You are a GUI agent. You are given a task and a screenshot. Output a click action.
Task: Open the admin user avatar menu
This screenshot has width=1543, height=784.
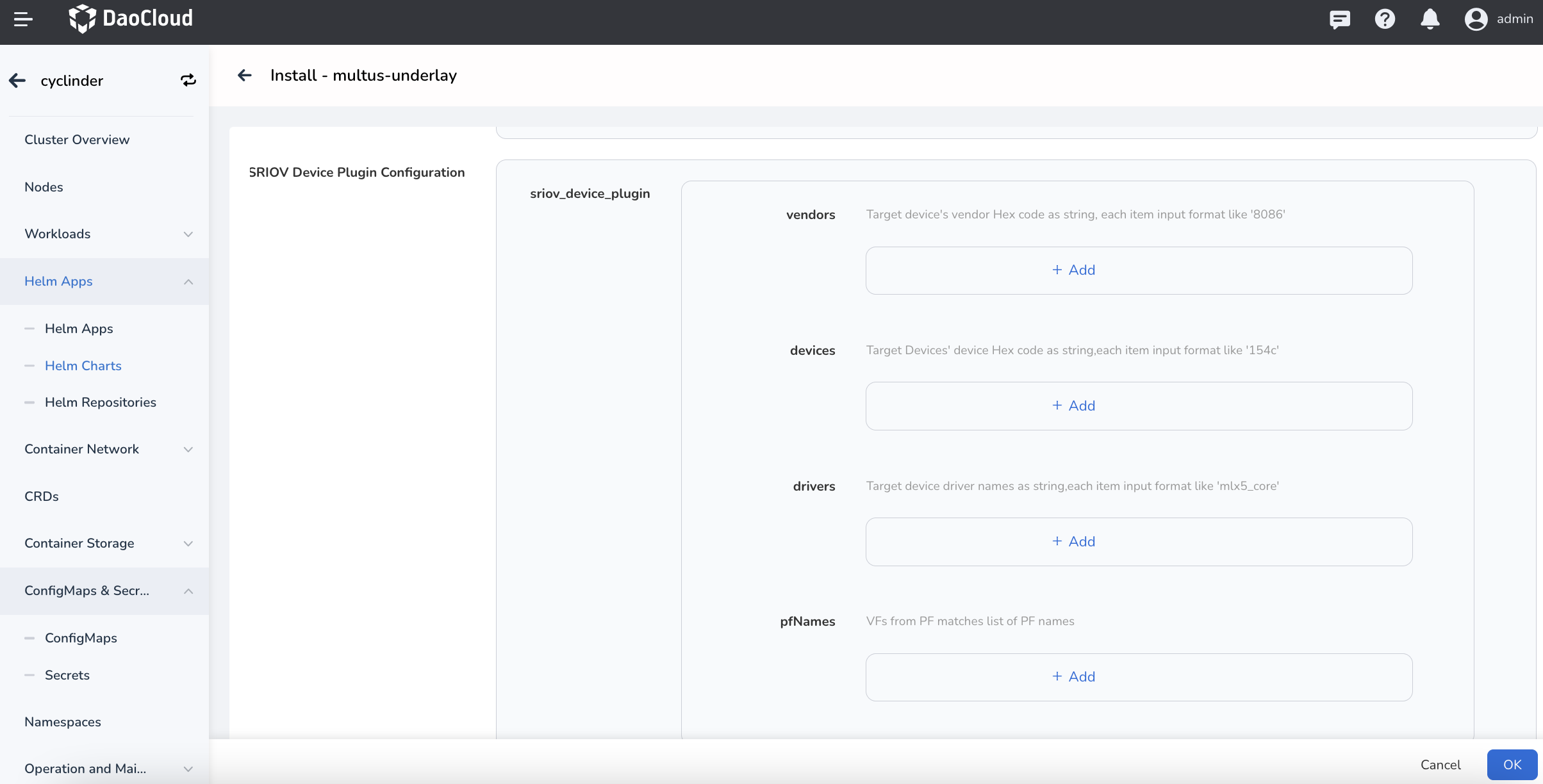[1476, 19]
